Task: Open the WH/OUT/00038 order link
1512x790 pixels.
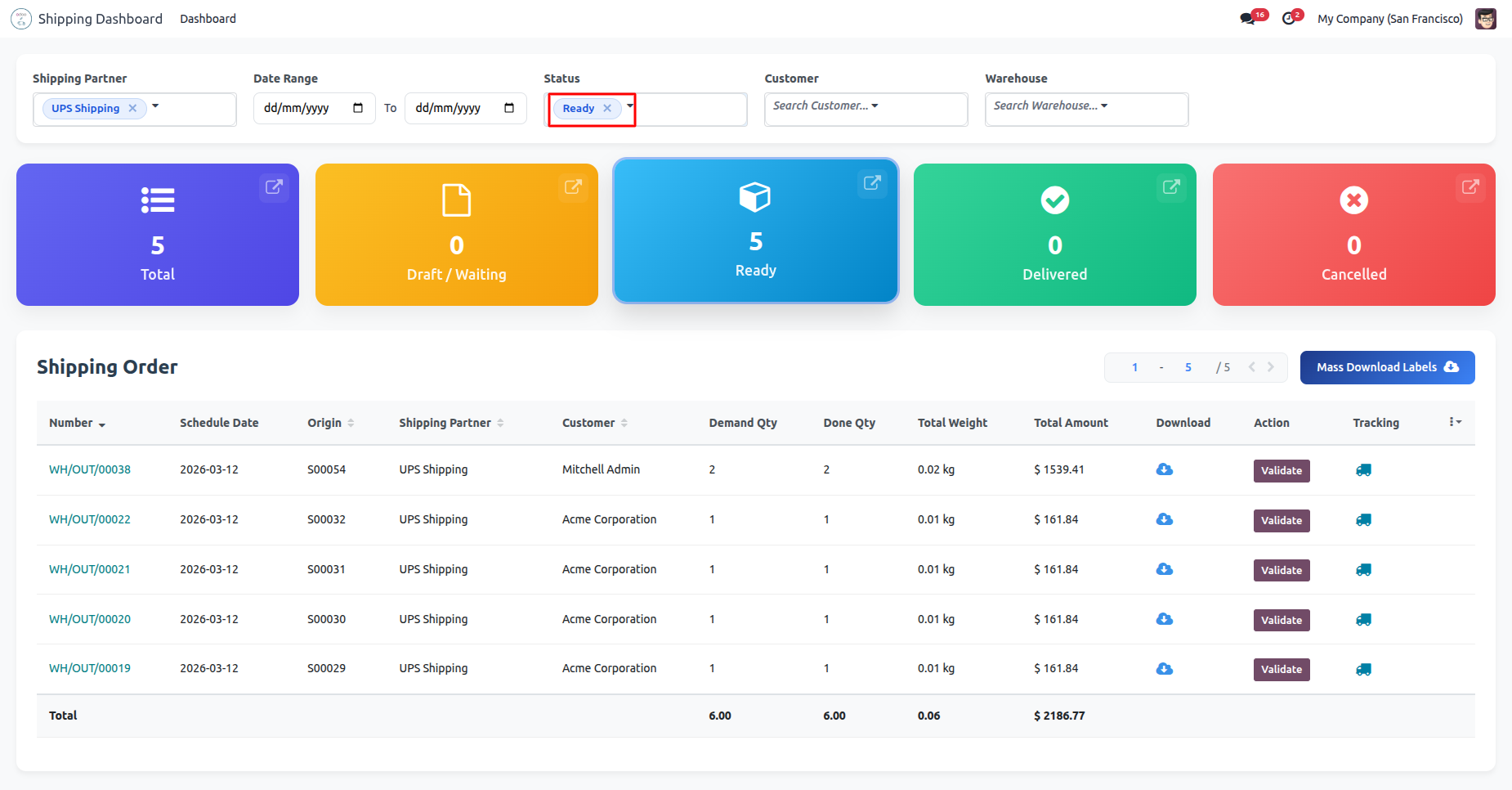Action: [90, 469]
